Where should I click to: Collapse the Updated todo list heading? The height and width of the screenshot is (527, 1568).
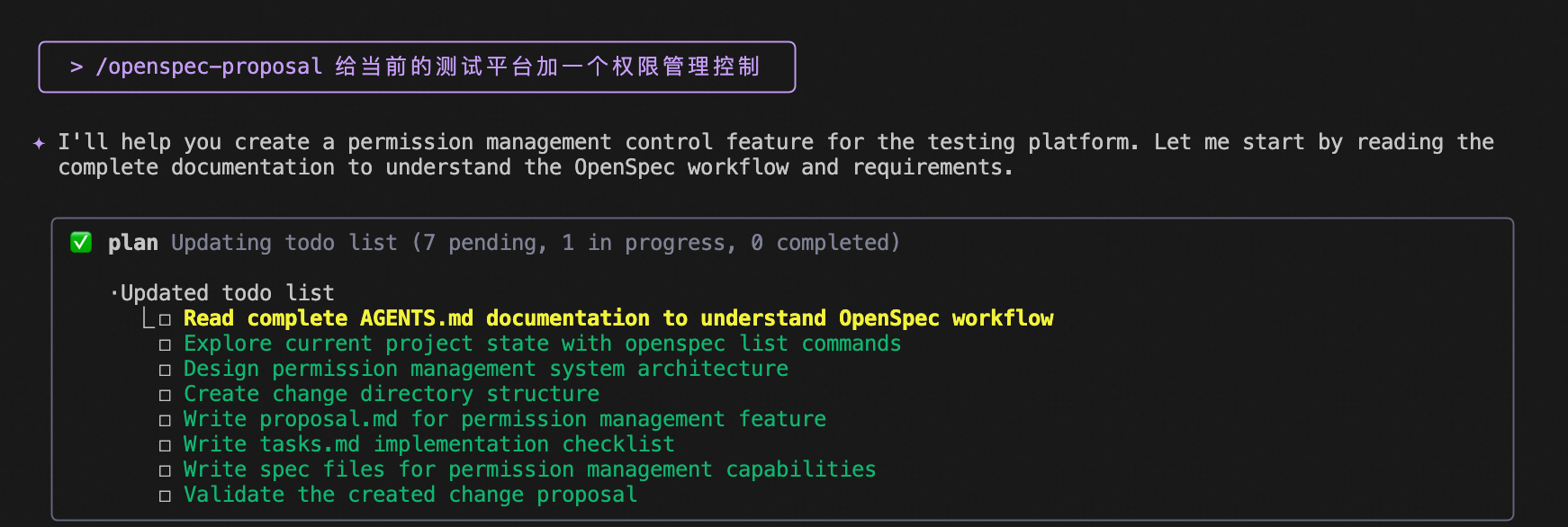tap(227, 293)
